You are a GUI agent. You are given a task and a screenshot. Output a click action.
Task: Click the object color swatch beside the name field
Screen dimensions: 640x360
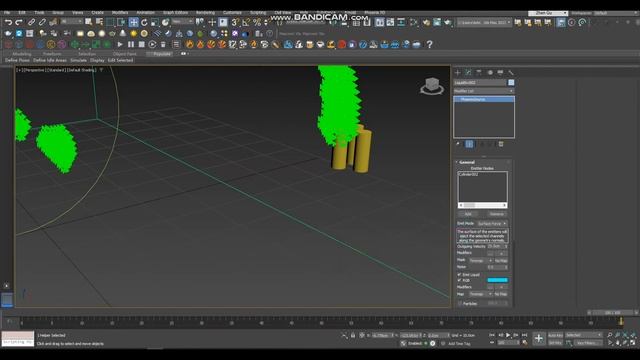(511, 82)
